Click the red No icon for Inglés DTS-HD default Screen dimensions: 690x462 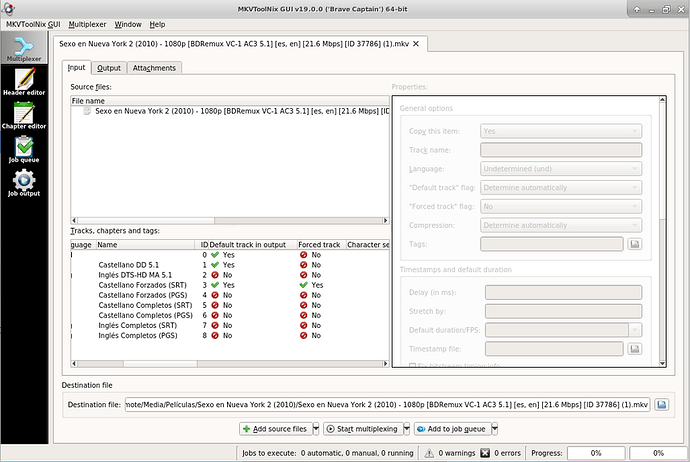[x=215, y=275]
